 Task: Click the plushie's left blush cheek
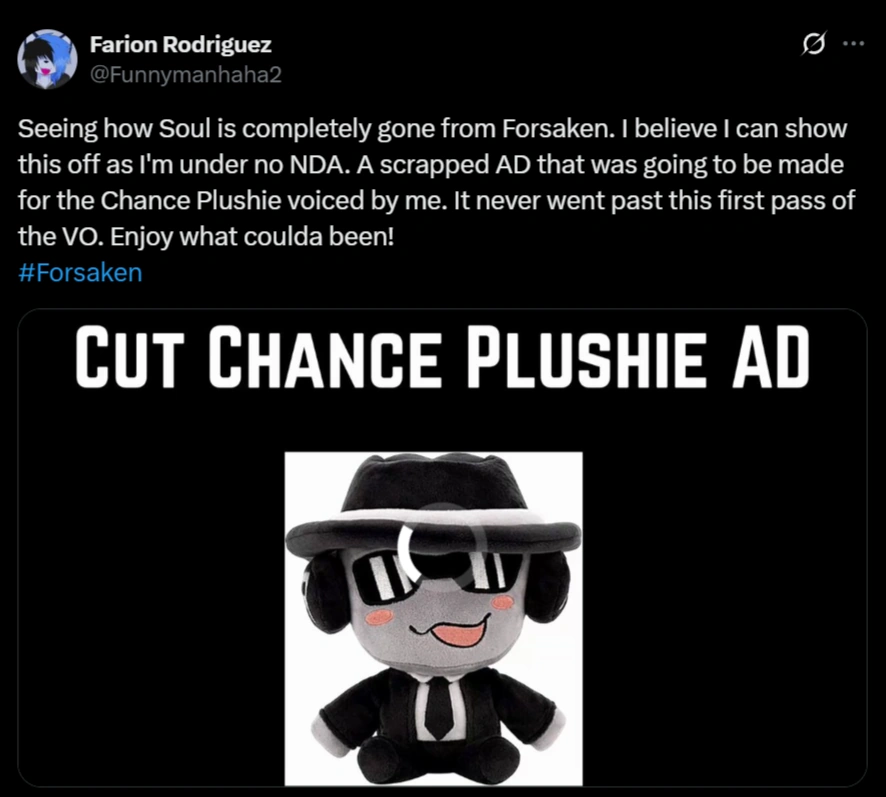click(379, 616)
